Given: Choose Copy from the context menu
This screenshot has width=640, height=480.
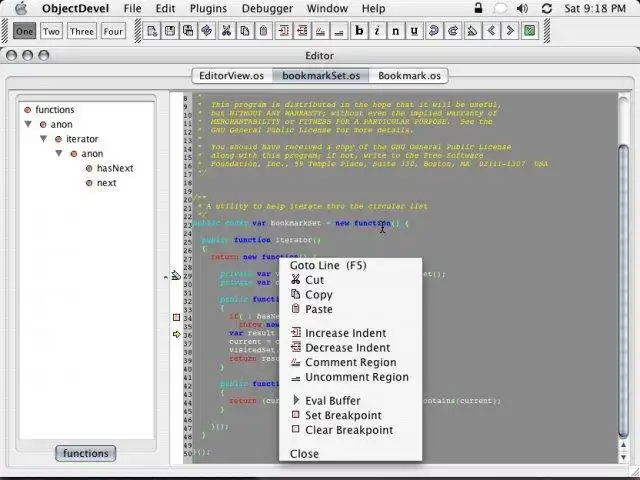Looking at the screenshot, I should point(350,295).
